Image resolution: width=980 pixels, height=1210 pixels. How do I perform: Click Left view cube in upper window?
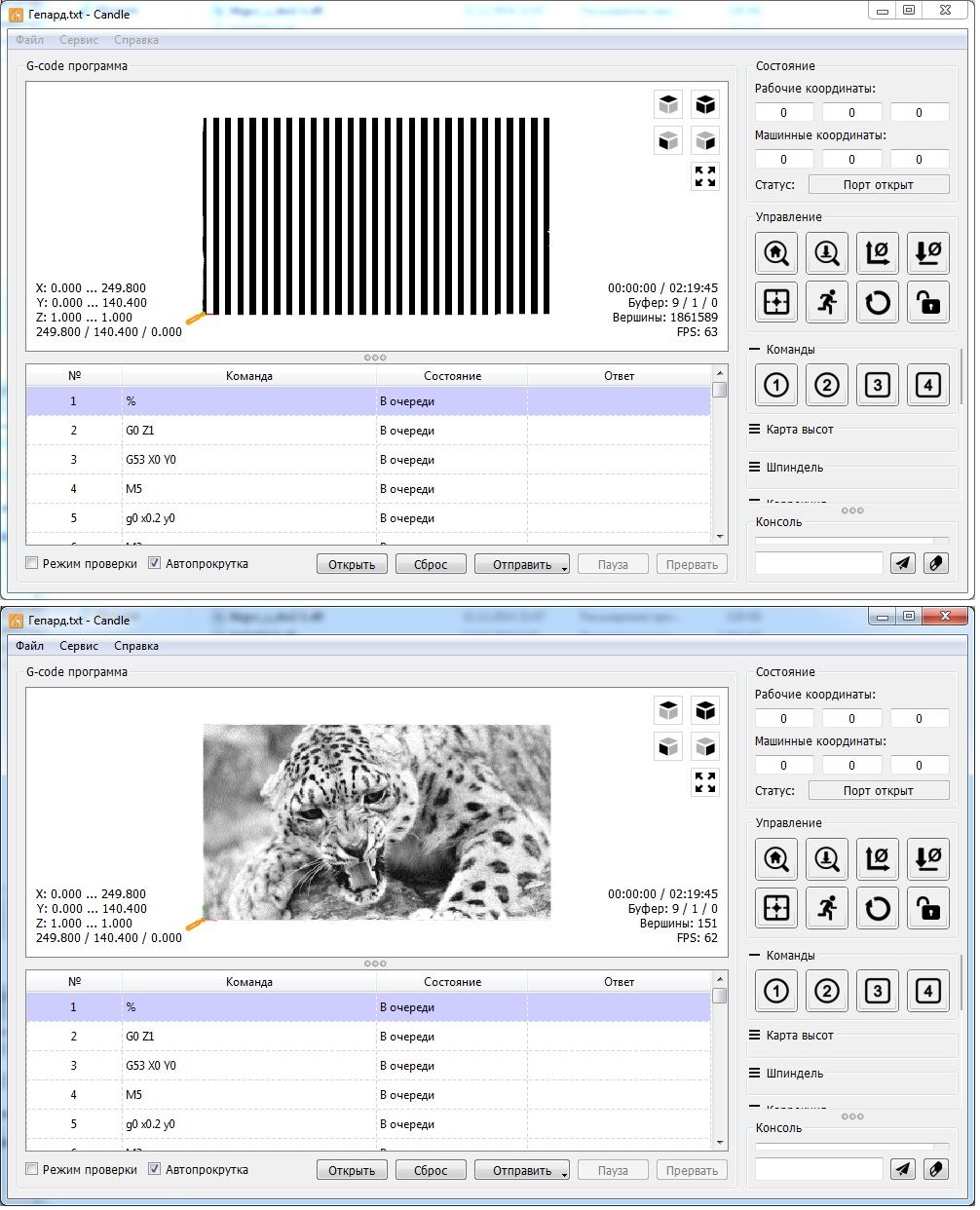pos(705,140)
